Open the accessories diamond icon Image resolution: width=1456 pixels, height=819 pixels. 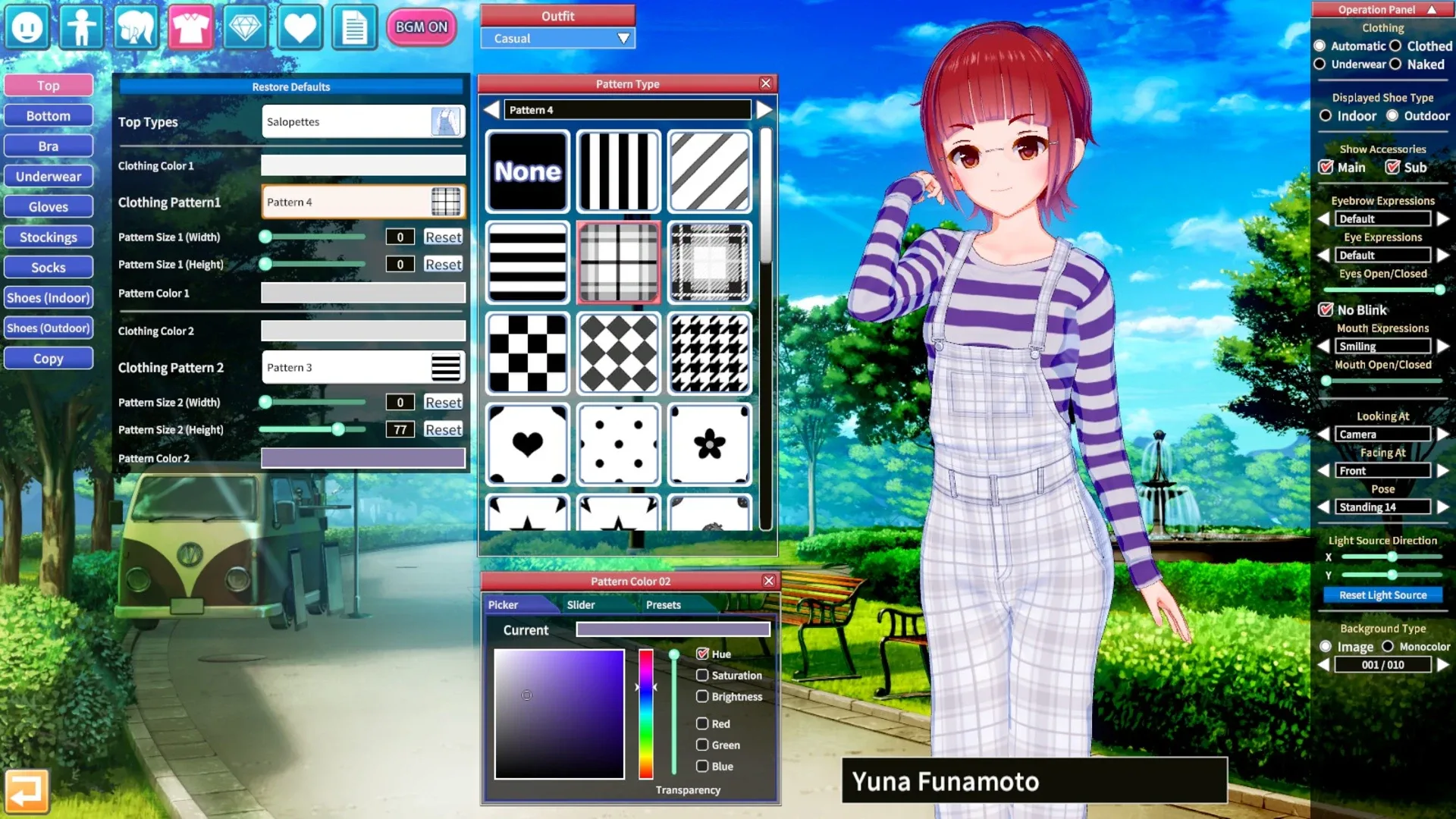[x=244, y=27]
